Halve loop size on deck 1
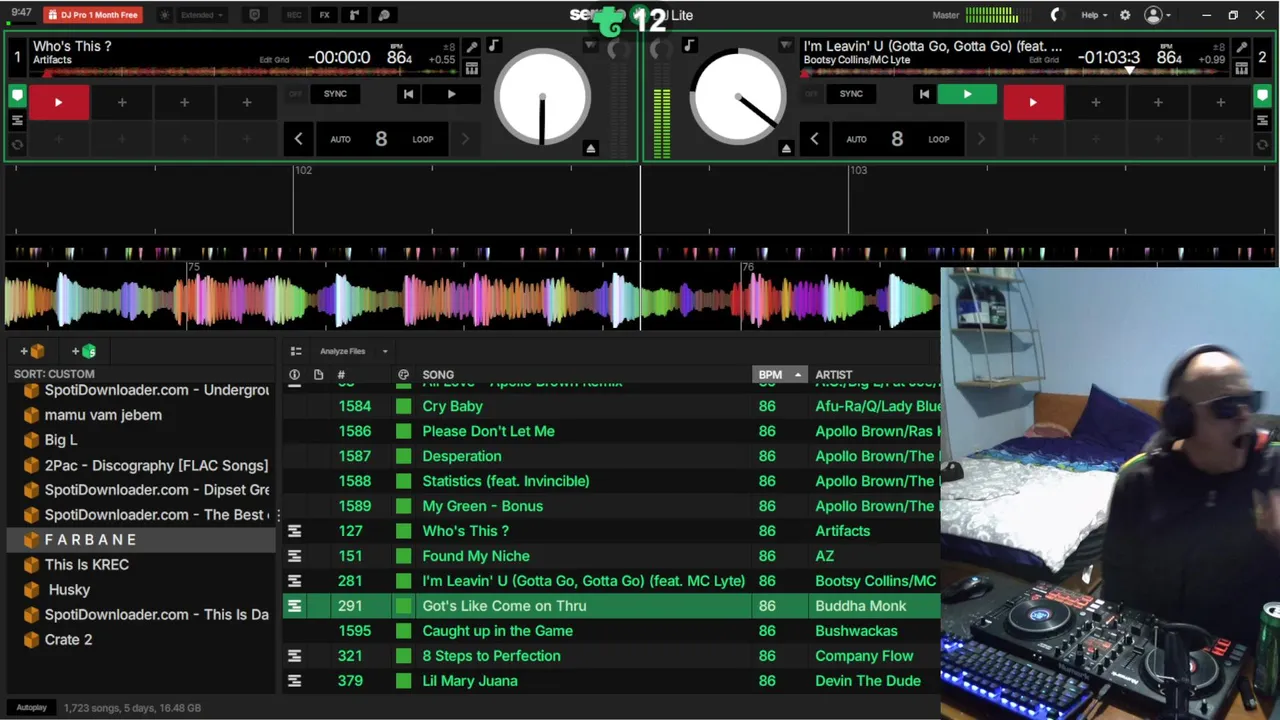The width and height of the screenshot is (1280, 720). [298, 139]
